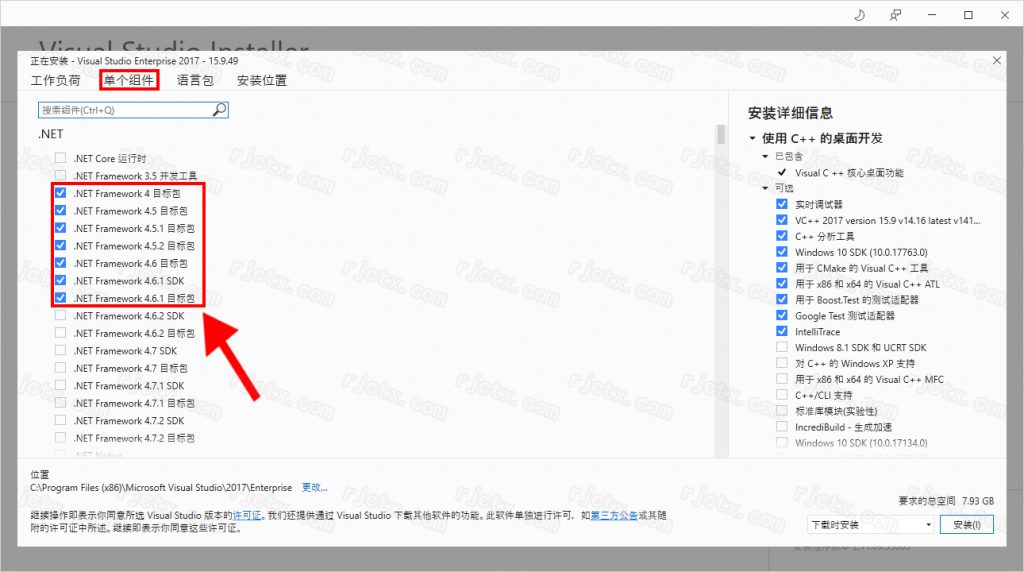This screenshot has height=572, width=1024.
Task: Uncheck .NET Framework 4.5.2 目标包
Action: (x=61, y=245)
